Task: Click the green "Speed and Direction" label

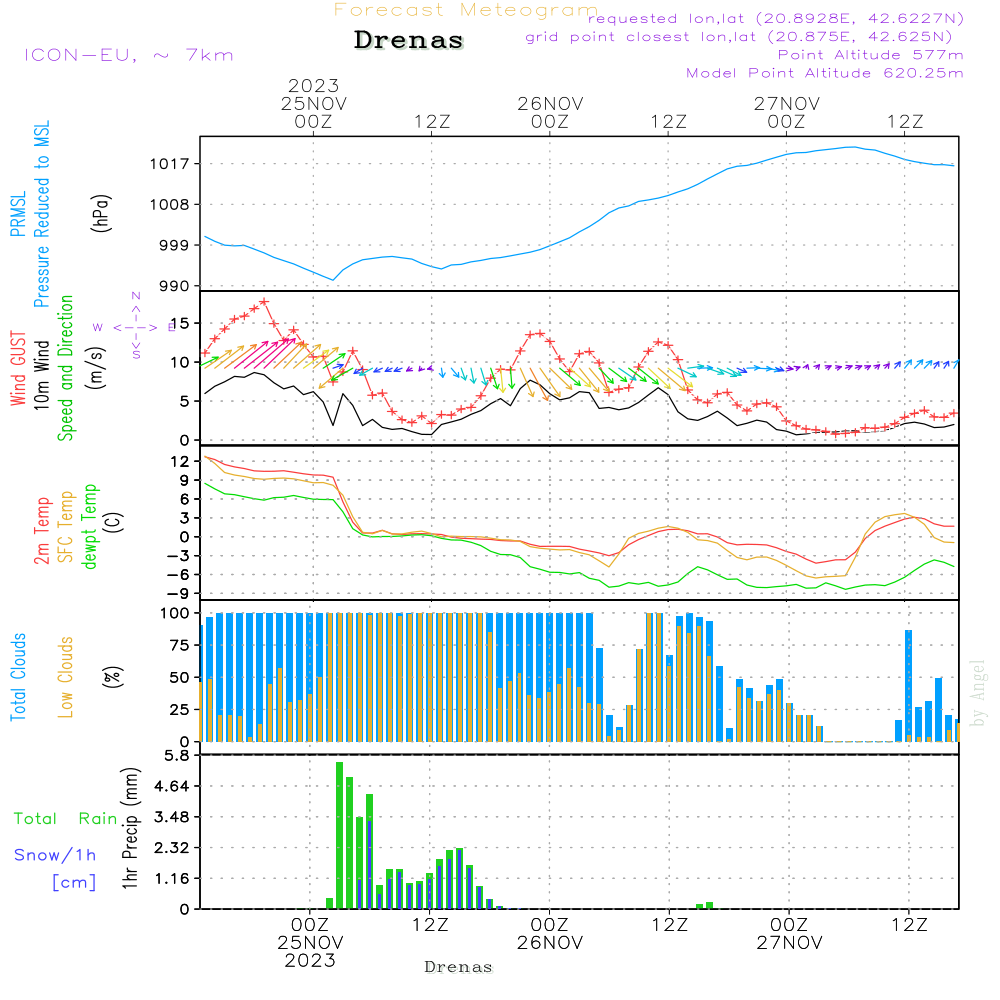Action: pyautogui.click(x=65, y=368)
